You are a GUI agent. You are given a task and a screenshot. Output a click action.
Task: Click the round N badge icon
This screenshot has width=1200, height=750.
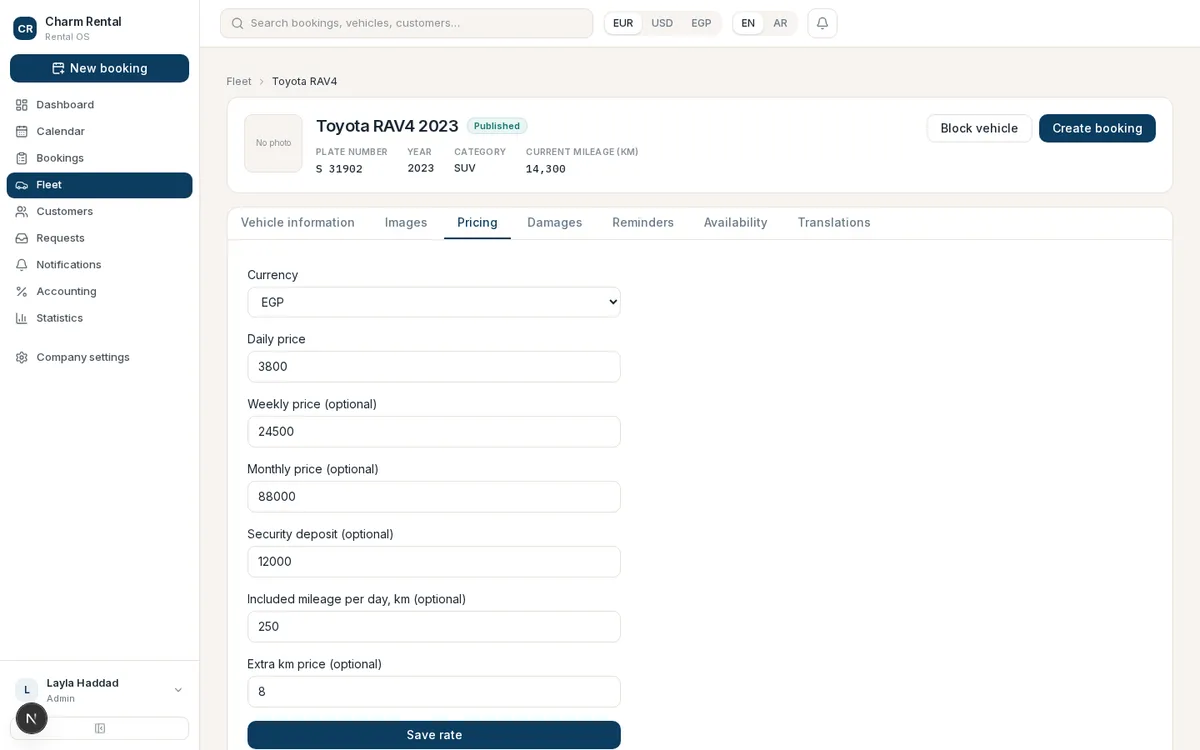coord(32,718)
